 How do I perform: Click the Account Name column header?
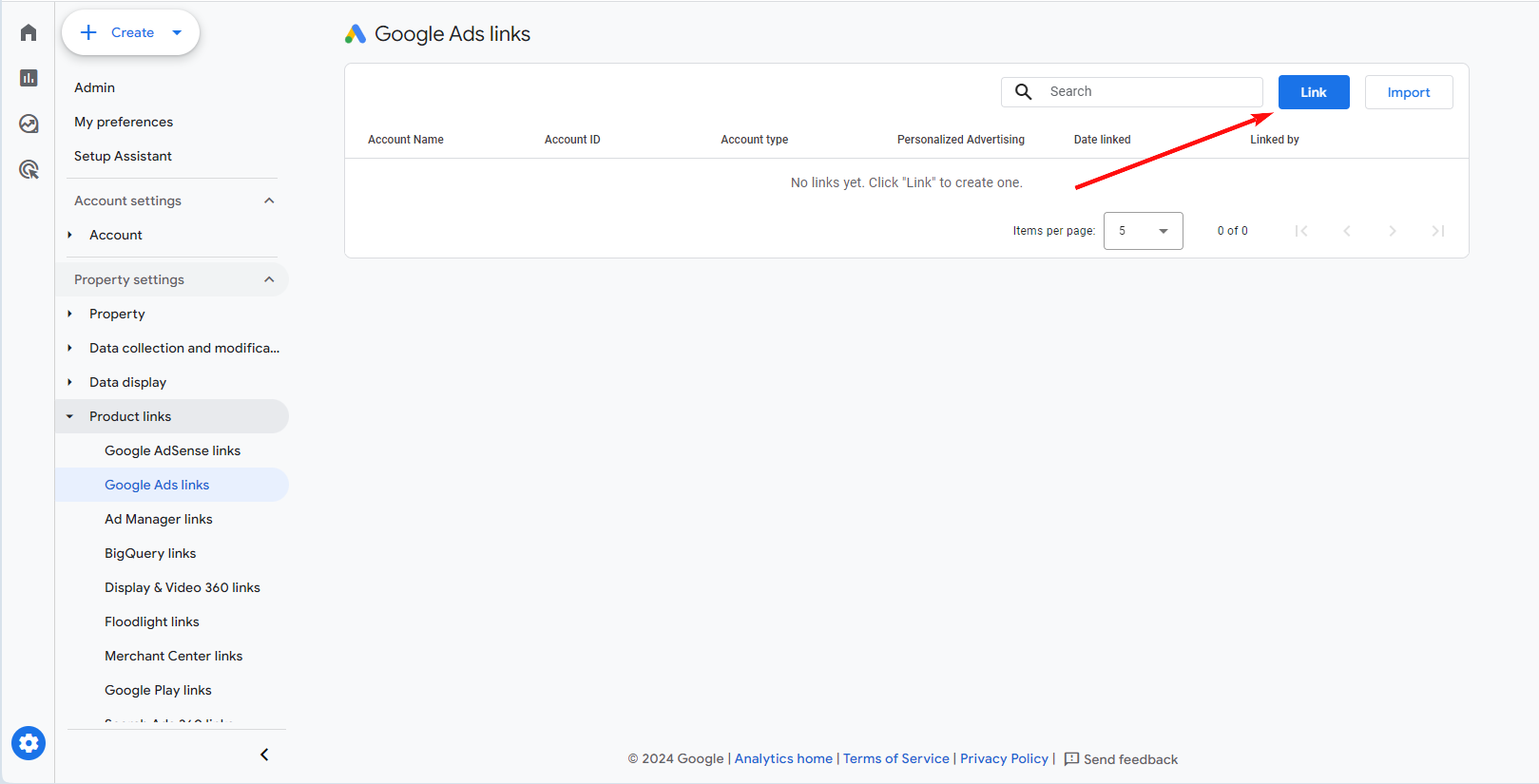point(406,140)
